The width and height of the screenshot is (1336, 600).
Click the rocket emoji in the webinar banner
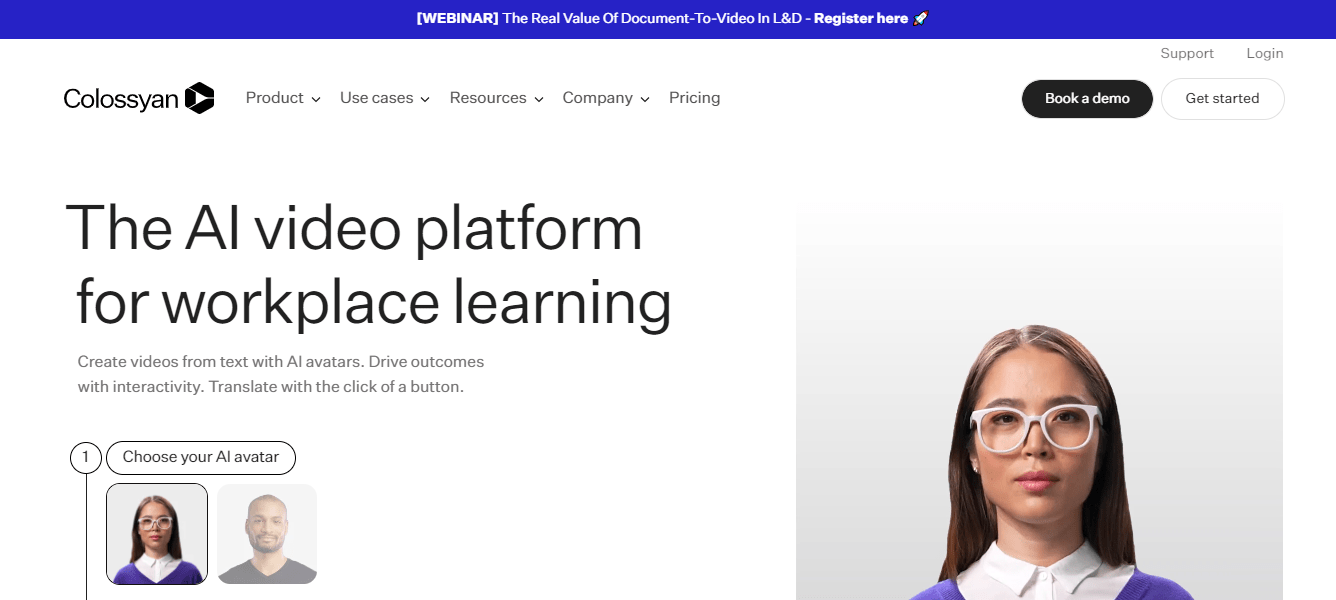[921, 19]
